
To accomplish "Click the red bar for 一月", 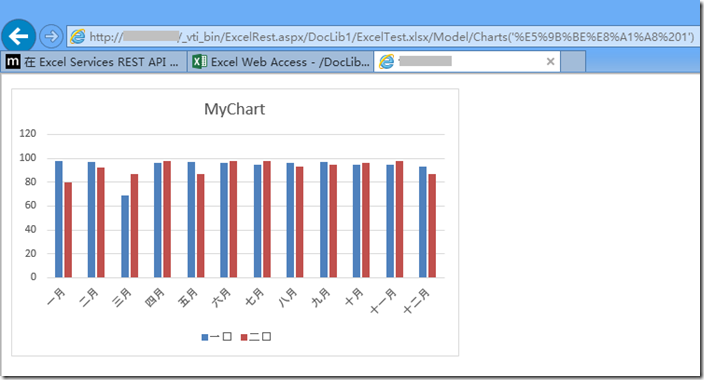I will 68,230.
